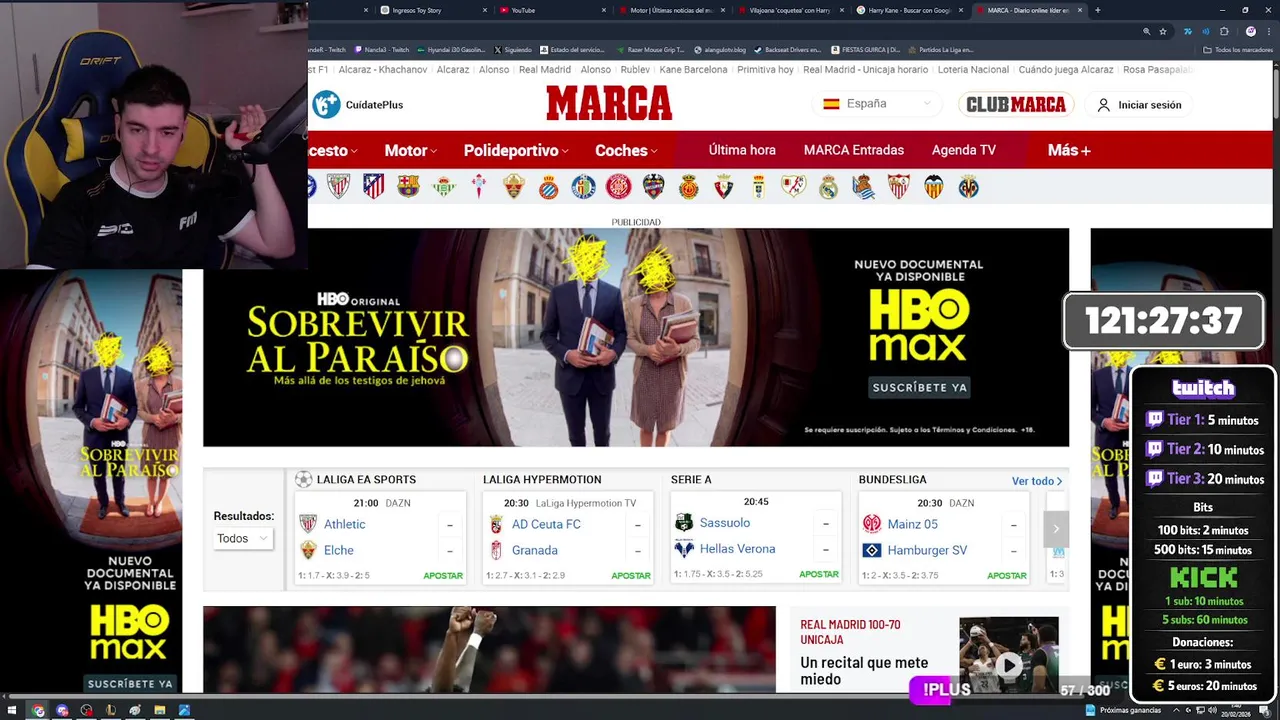
Task: Click APOSTAR under AD Ceuta FC match
Action: [x=631, y=575]
